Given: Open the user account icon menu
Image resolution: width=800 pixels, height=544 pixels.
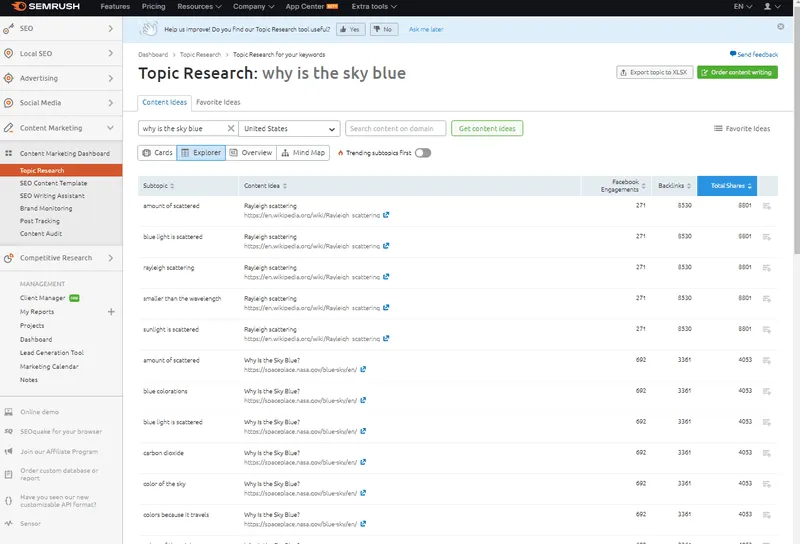Looking at the screenshot, I should (771, 6).
